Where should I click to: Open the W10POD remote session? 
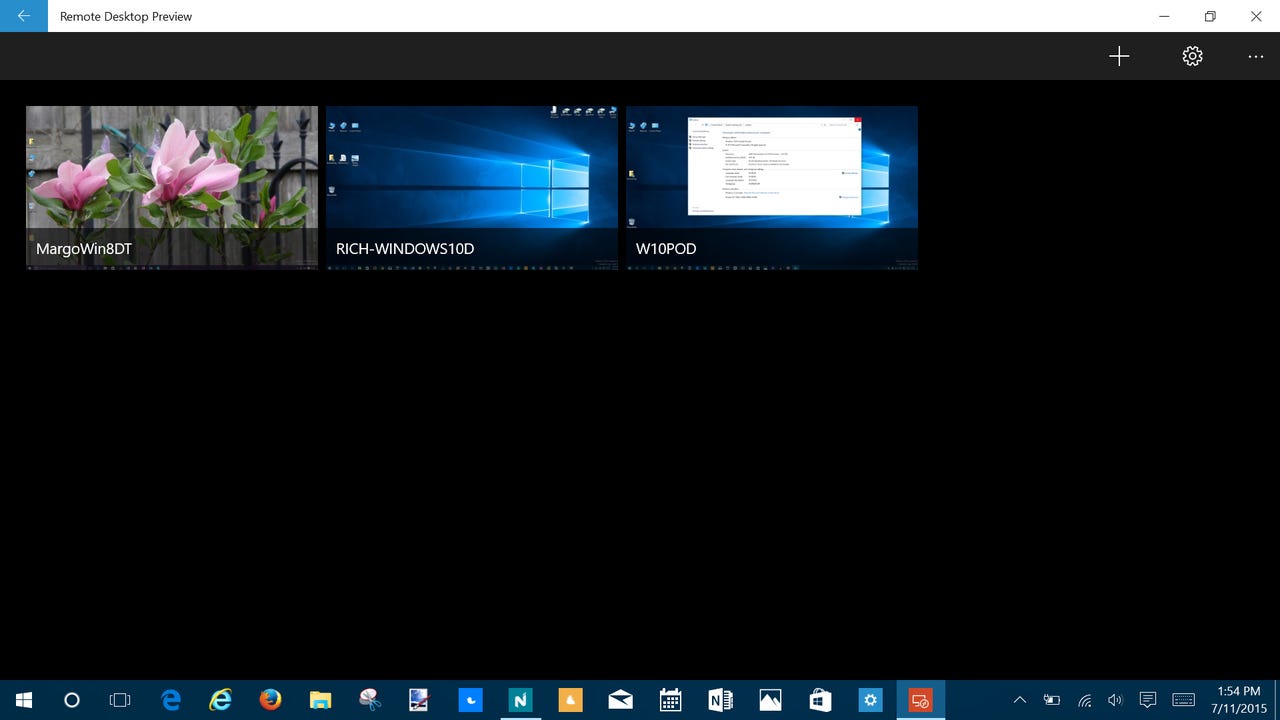coord(771,187)
